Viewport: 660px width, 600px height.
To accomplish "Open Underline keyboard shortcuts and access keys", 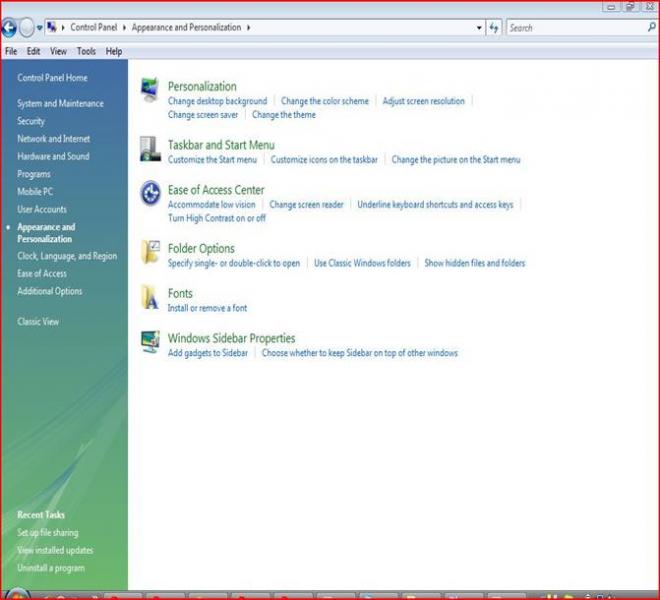I will coord(435,205).
